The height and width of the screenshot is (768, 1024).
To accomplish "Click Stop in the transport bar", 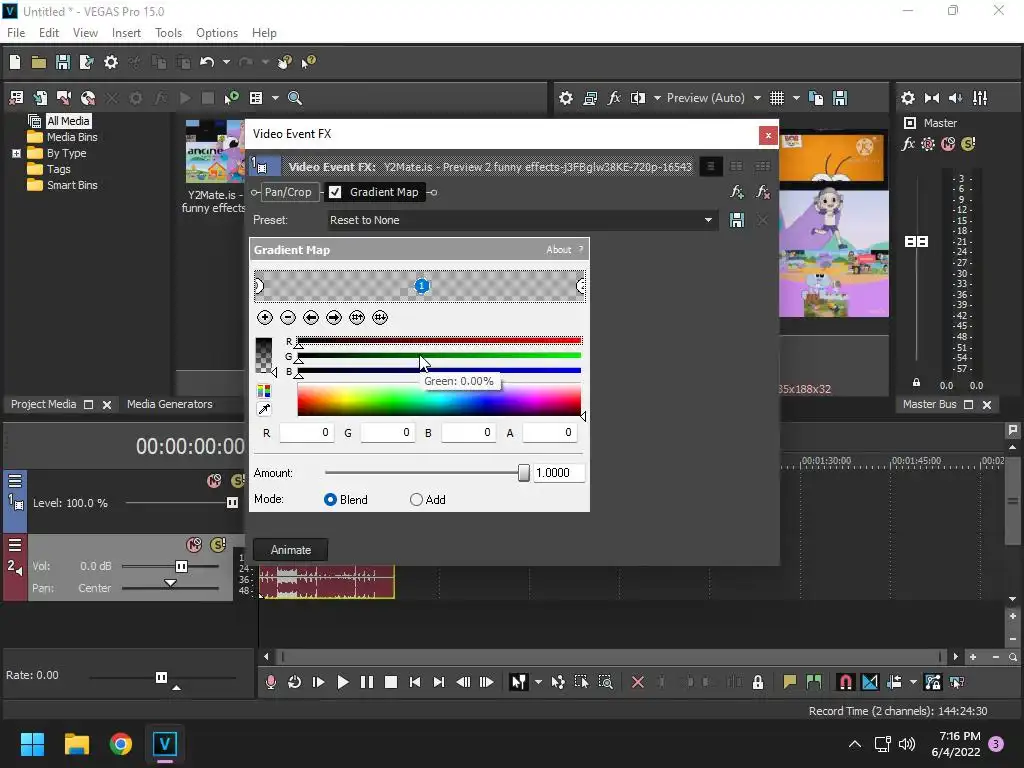I will pos(391,682).
